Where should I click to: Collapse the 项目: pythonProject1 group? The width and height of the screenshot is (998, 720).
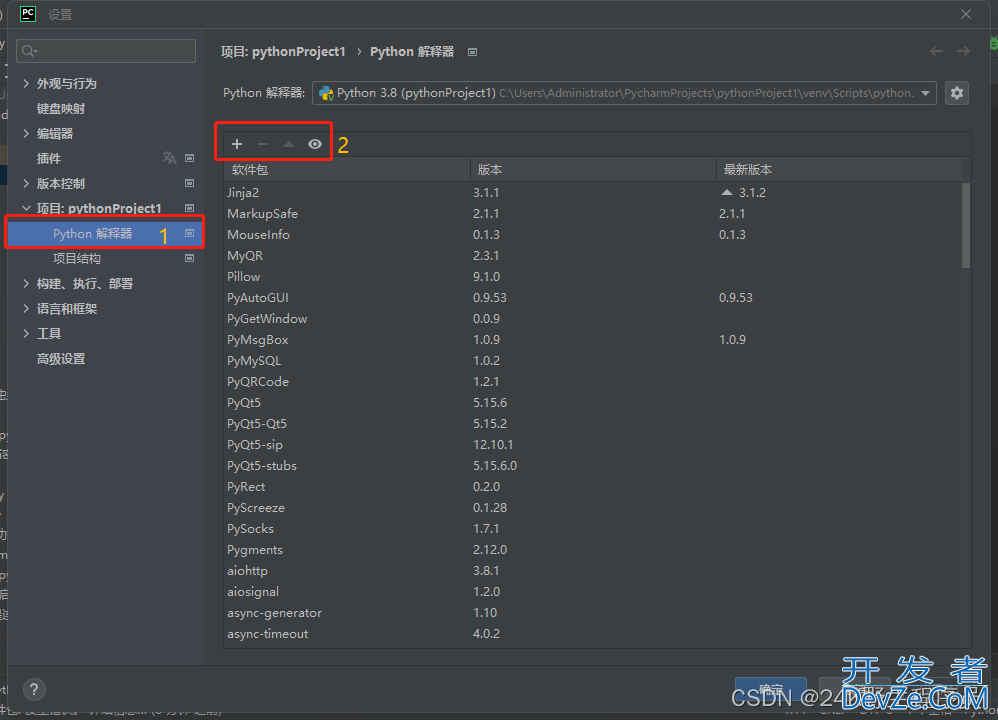coord(26,208)
